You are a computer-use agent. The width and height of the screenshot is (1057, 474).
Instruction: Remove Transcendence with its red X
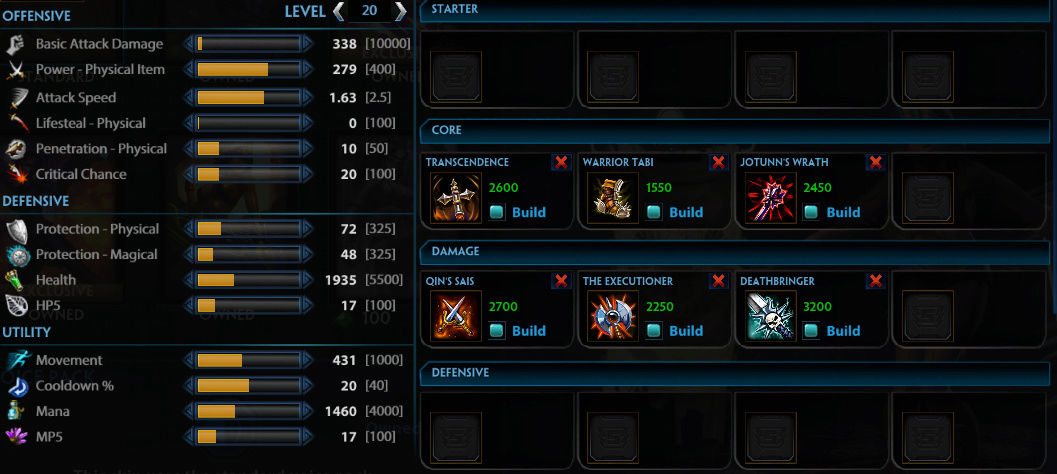pos(561,162)
